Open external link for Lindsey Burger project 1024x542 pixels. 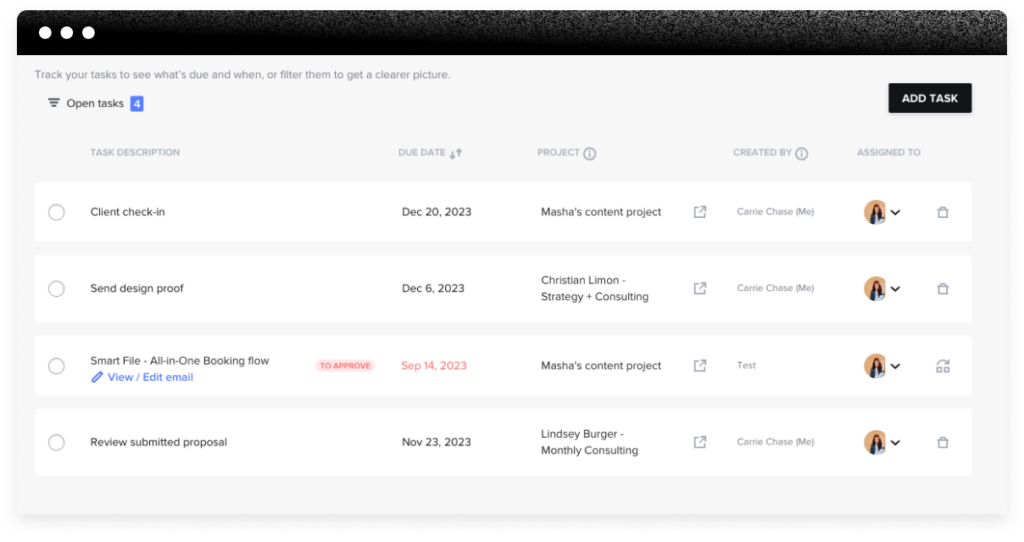coord(700,442)
